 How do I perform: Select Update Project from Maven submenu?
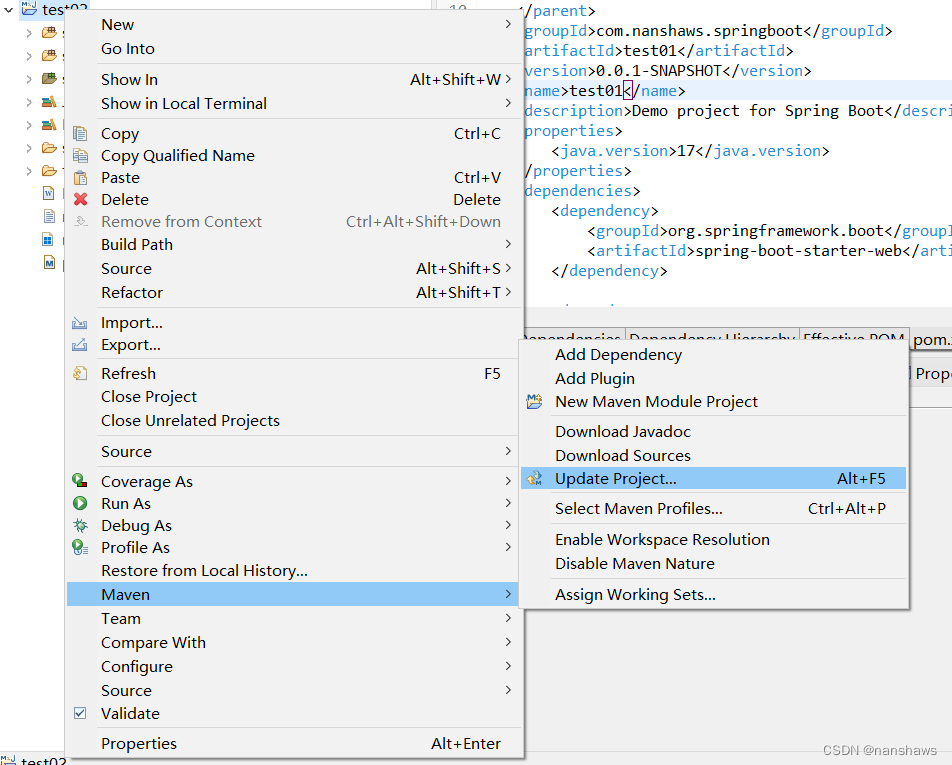614,477
